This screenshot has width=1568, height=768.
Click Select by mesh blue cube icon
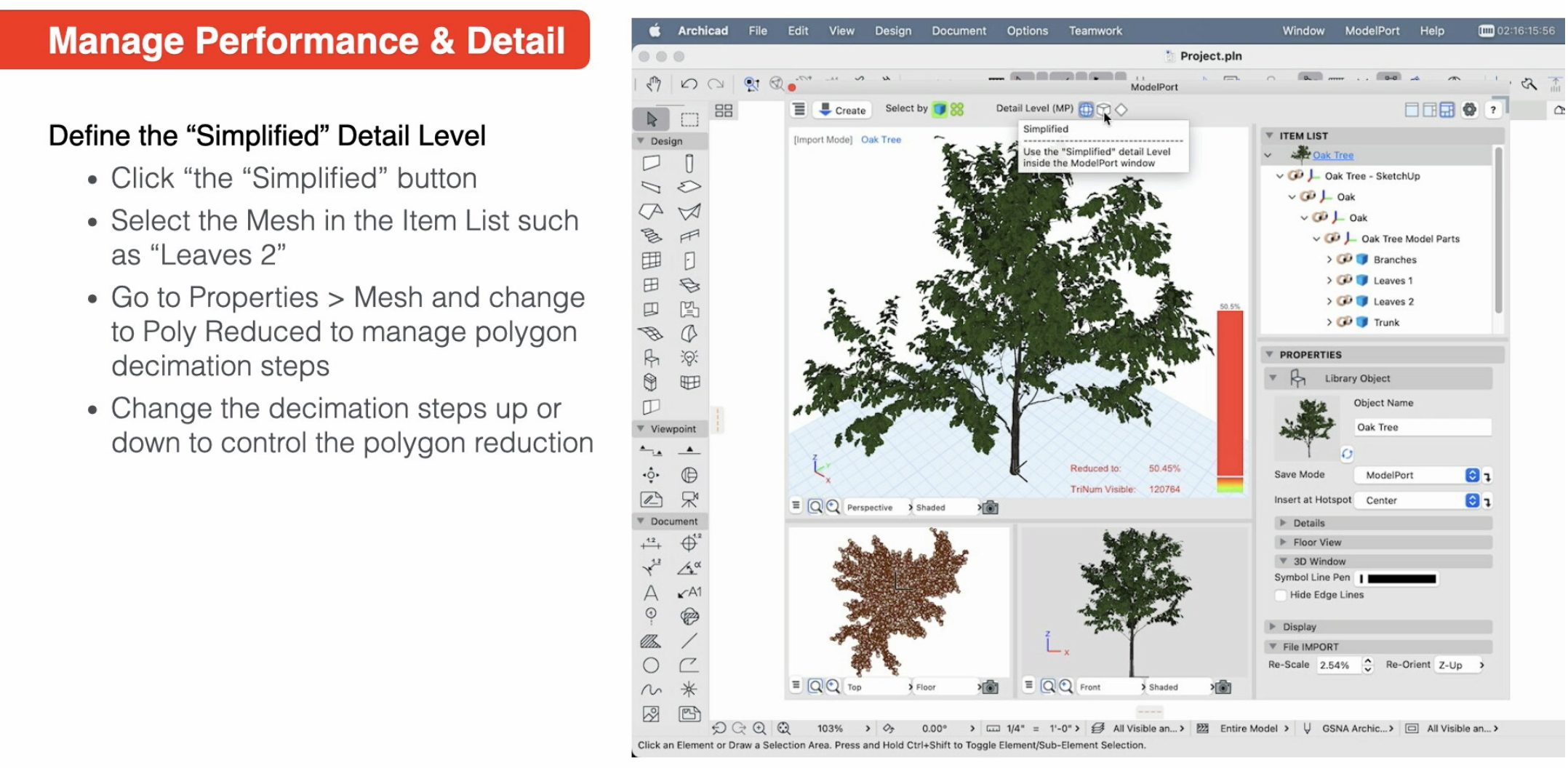(940, 109)
